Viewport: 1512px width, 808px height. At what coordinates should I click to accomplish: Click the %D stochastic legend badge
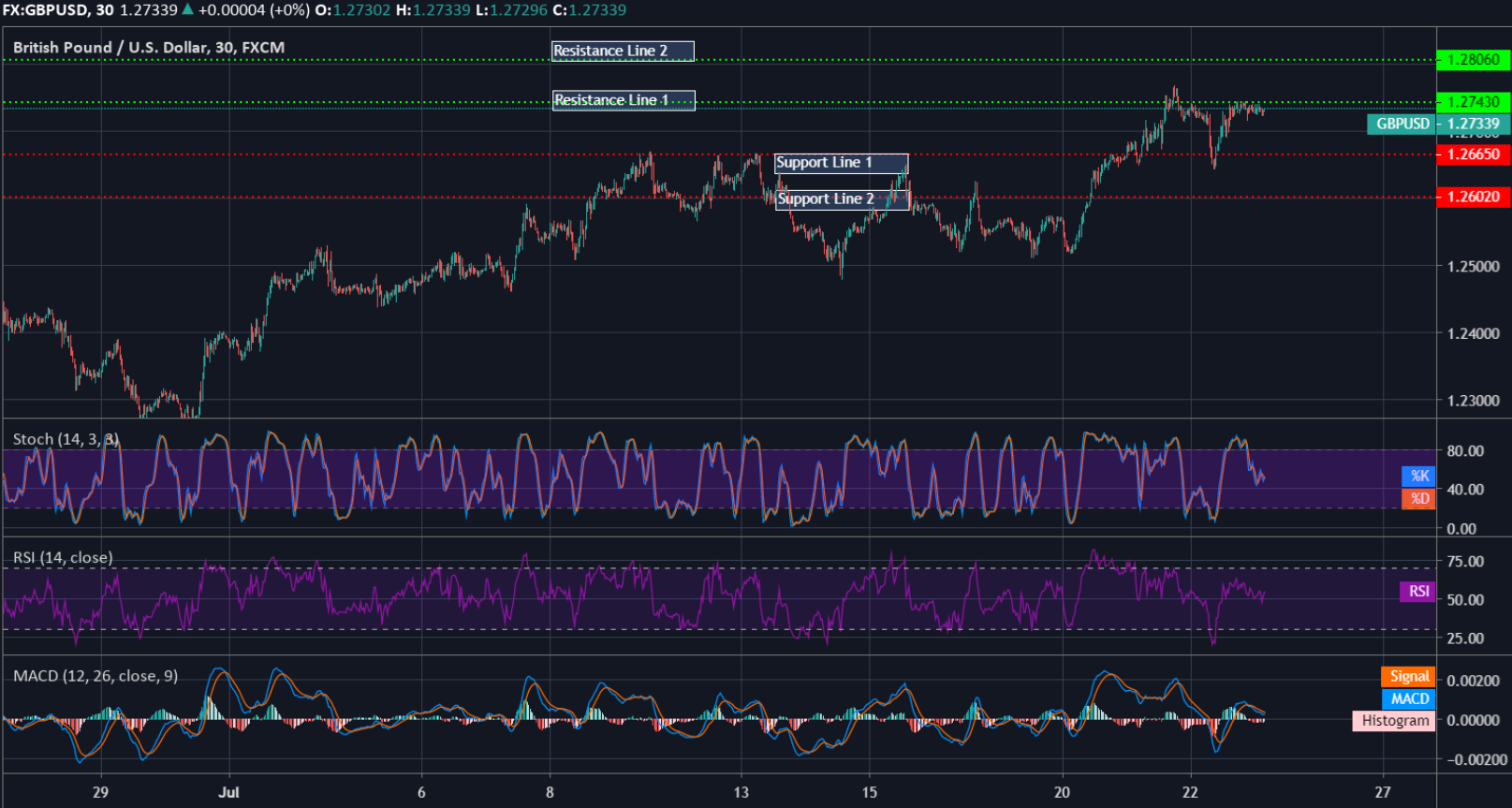click(x=1418, y=498)
